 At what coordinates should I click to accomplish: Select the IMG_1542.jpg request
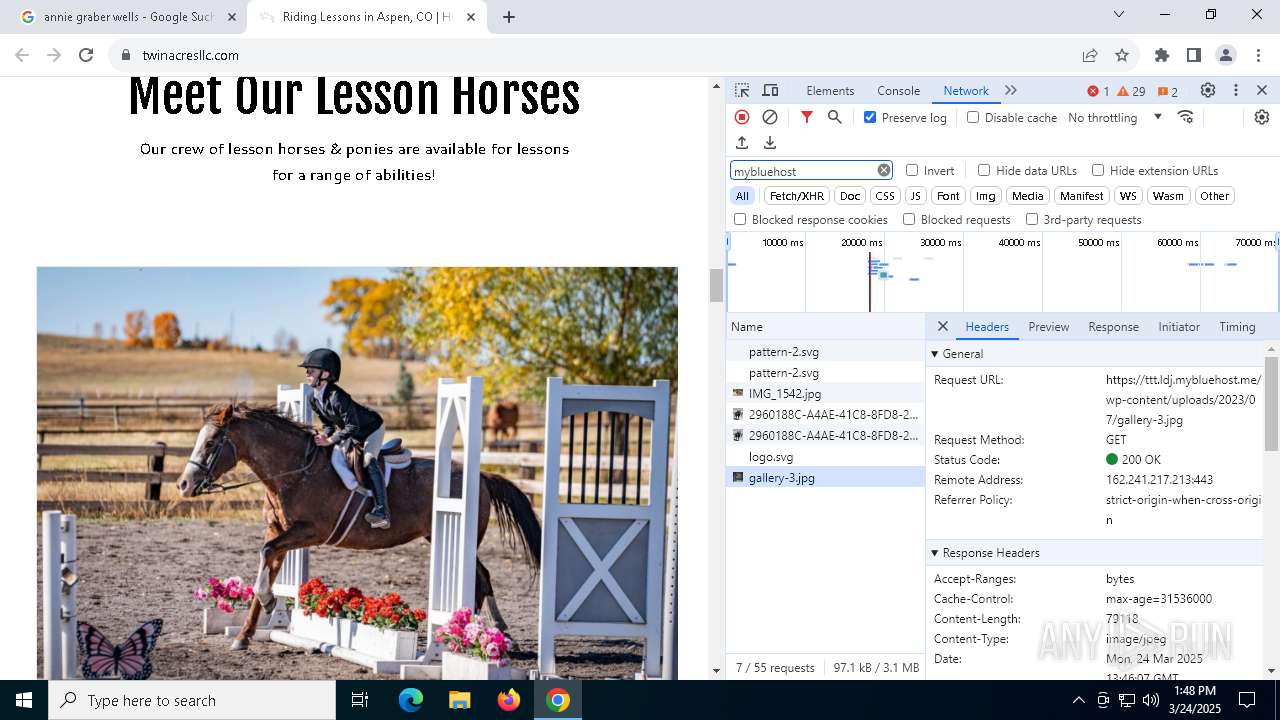(826, 394)
